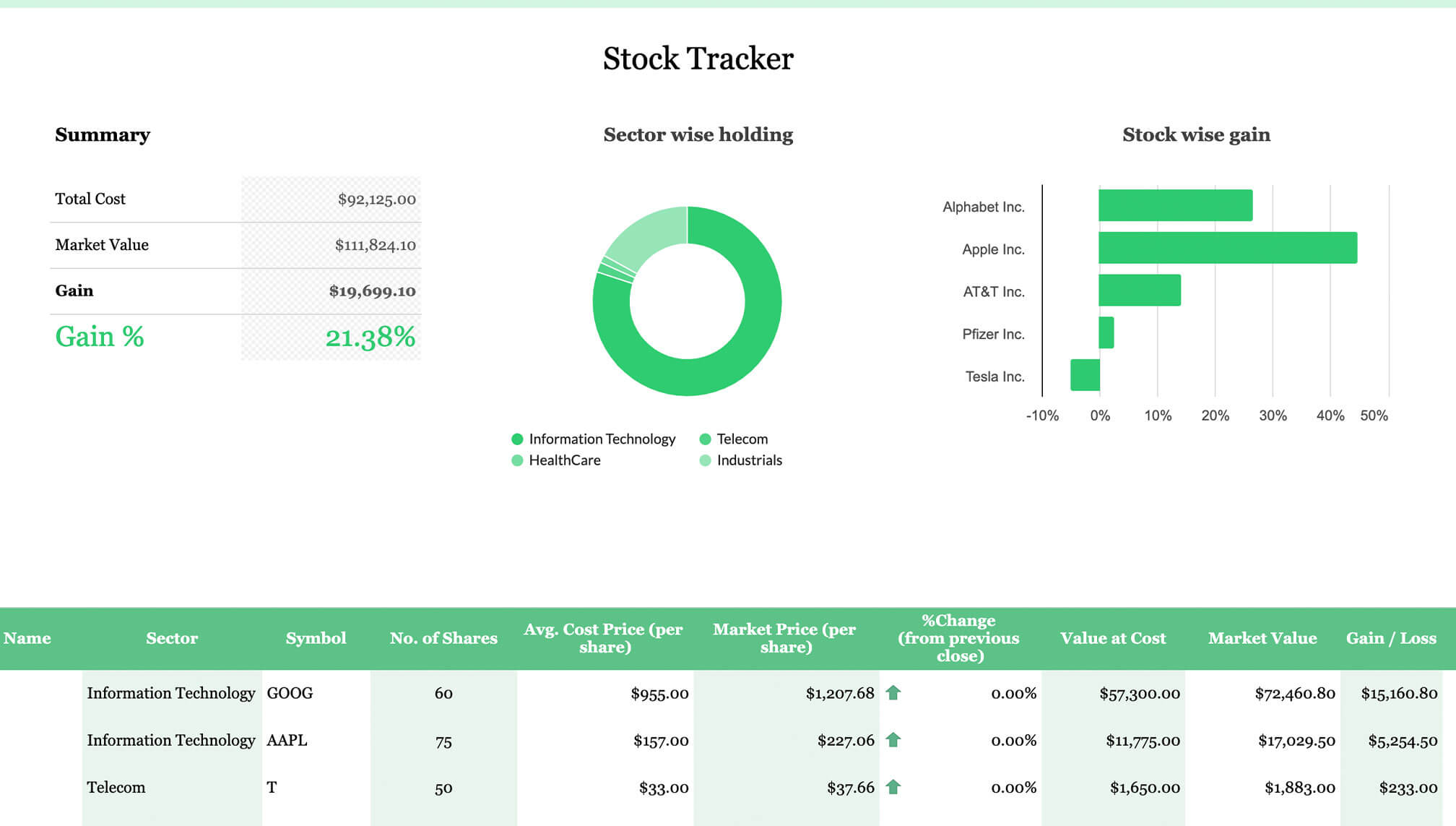
Task: Click the Telecom legend dot
Action: (x=705, y=439)
